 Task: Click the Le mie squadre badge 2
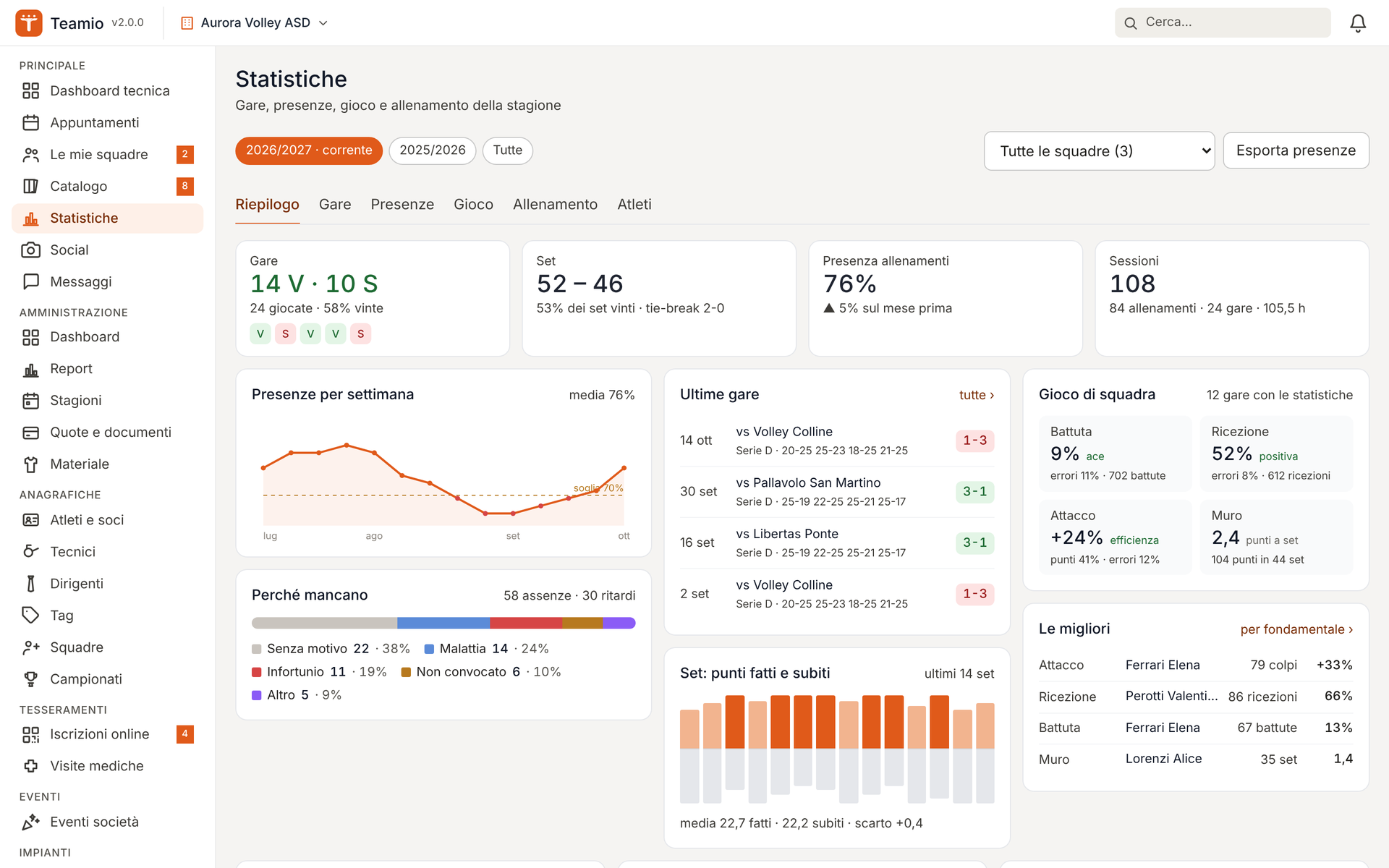[185, 154]
